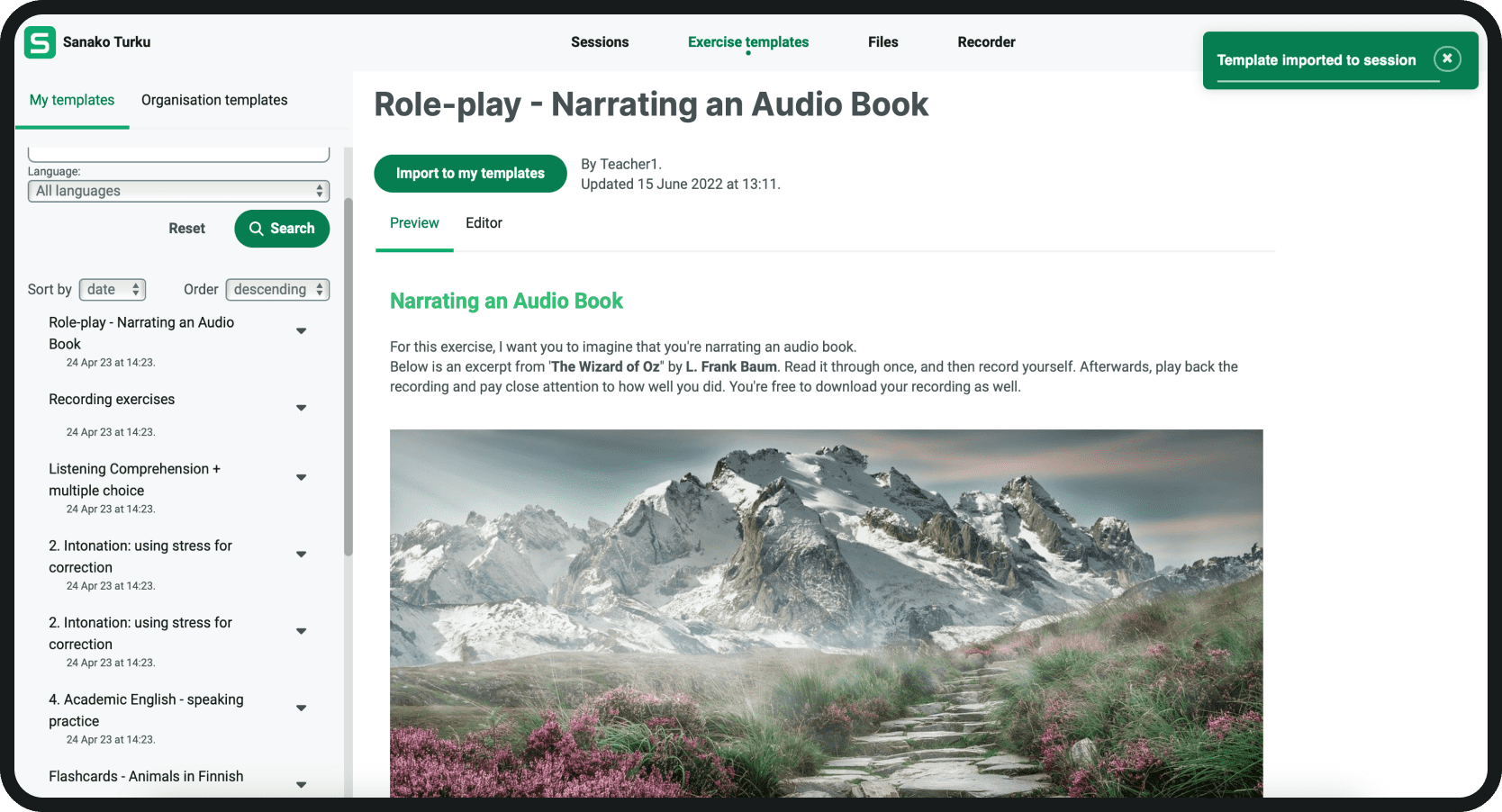Expand Role-play Narrating an Audio Book arrow
This screenshot has width=1502, height=812.
(302, 331)
